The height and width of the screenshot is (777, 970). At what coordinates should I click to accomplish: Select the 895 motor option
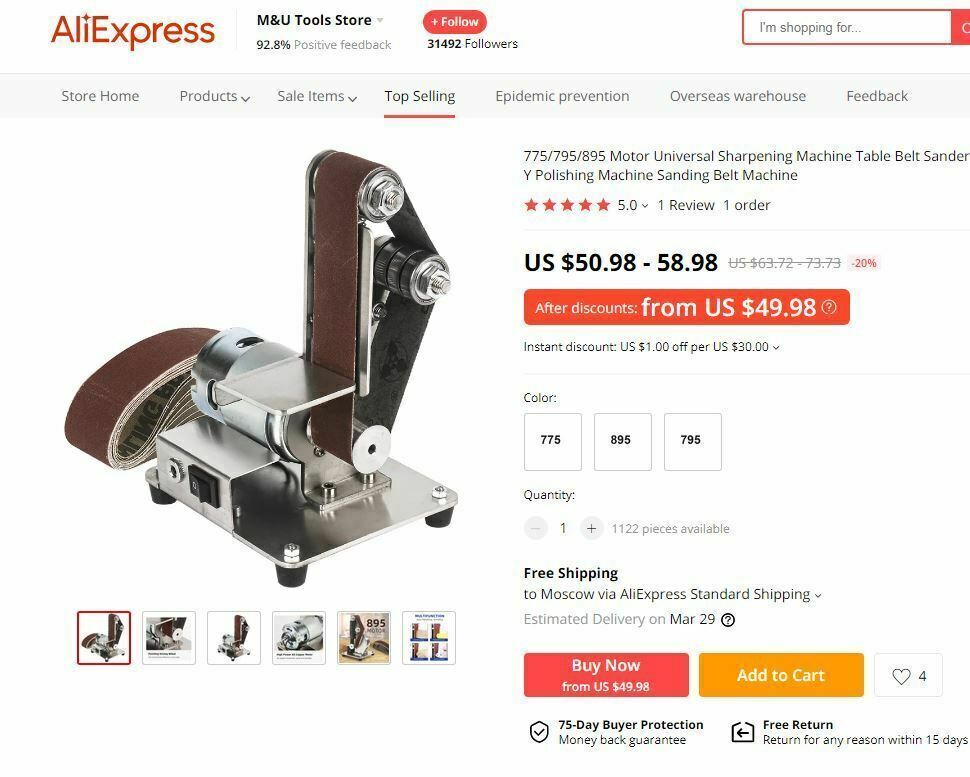pyautogui.click(x=622, y=442)
